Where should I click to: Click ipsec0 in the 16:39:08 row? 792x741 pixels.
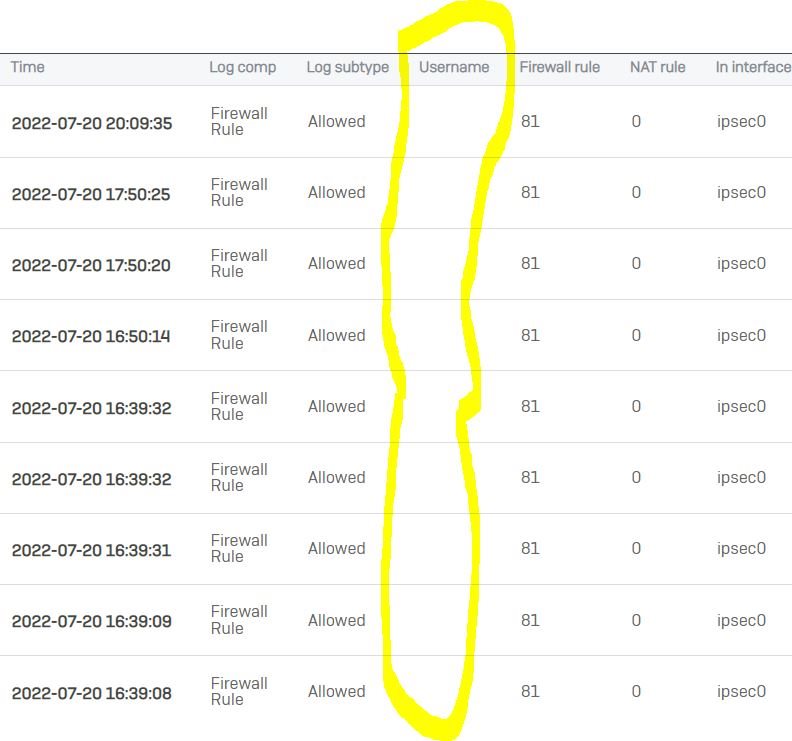pyautogui.click(x=741, y=692)
